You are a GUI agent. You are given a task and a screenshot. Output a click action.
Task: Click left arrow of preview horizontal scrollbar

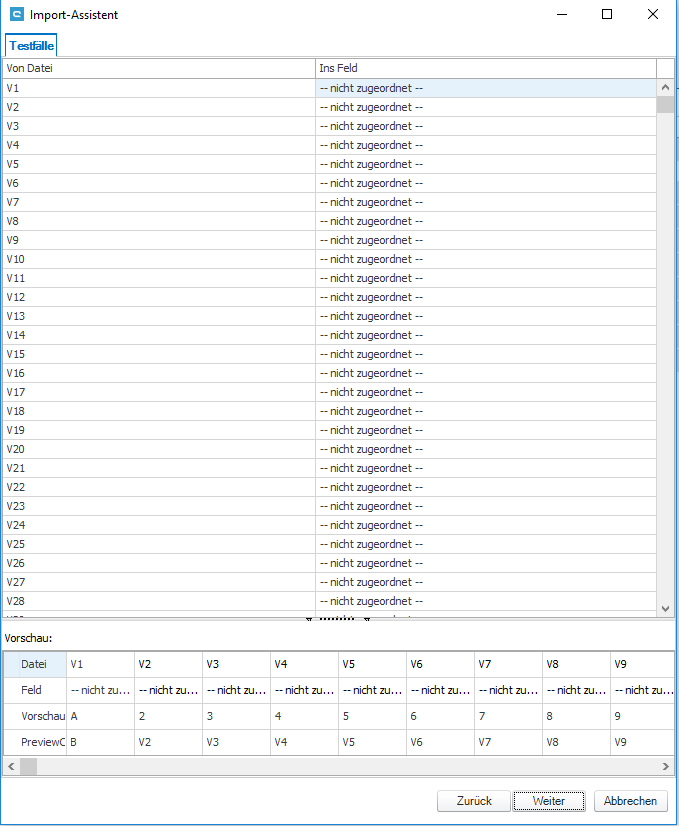[11, 766]
